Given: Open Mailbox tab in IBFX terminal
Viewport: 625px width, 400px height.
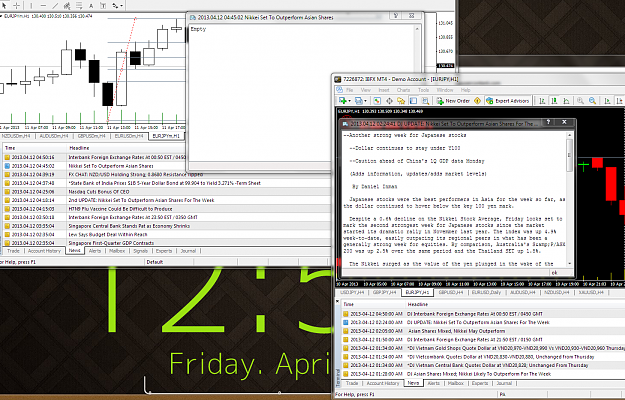Looking at the screenshot, I should point(456,383).
